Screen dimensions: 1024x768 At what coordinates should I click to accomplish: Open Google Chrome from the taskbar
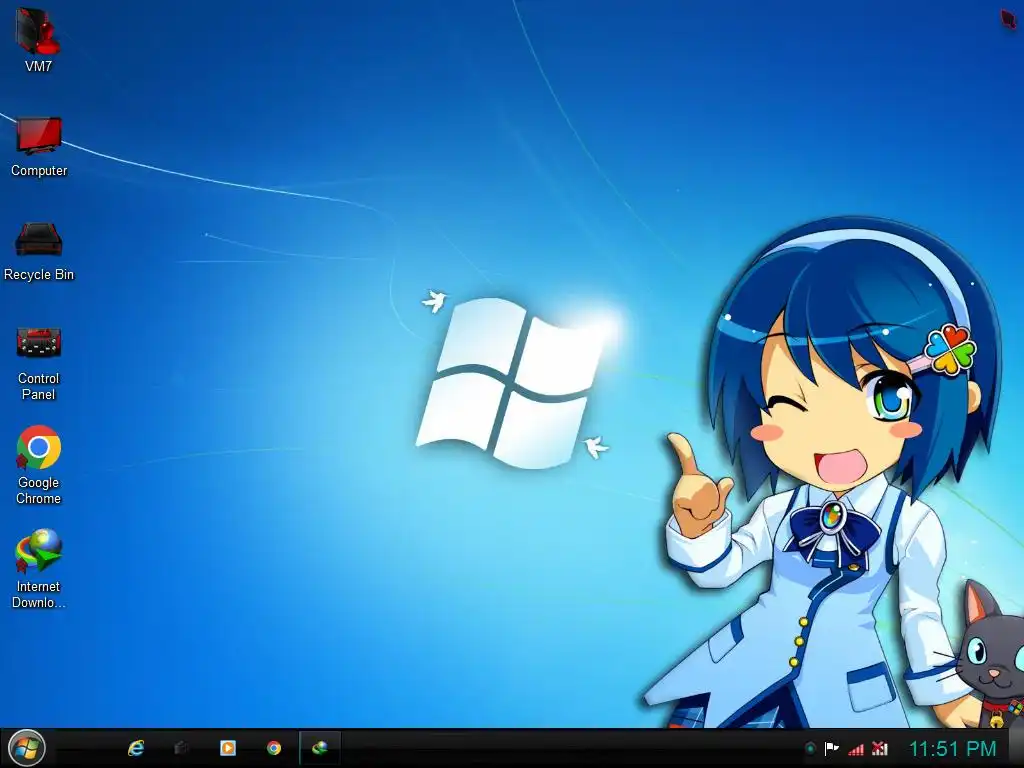[x=274, y=748]
